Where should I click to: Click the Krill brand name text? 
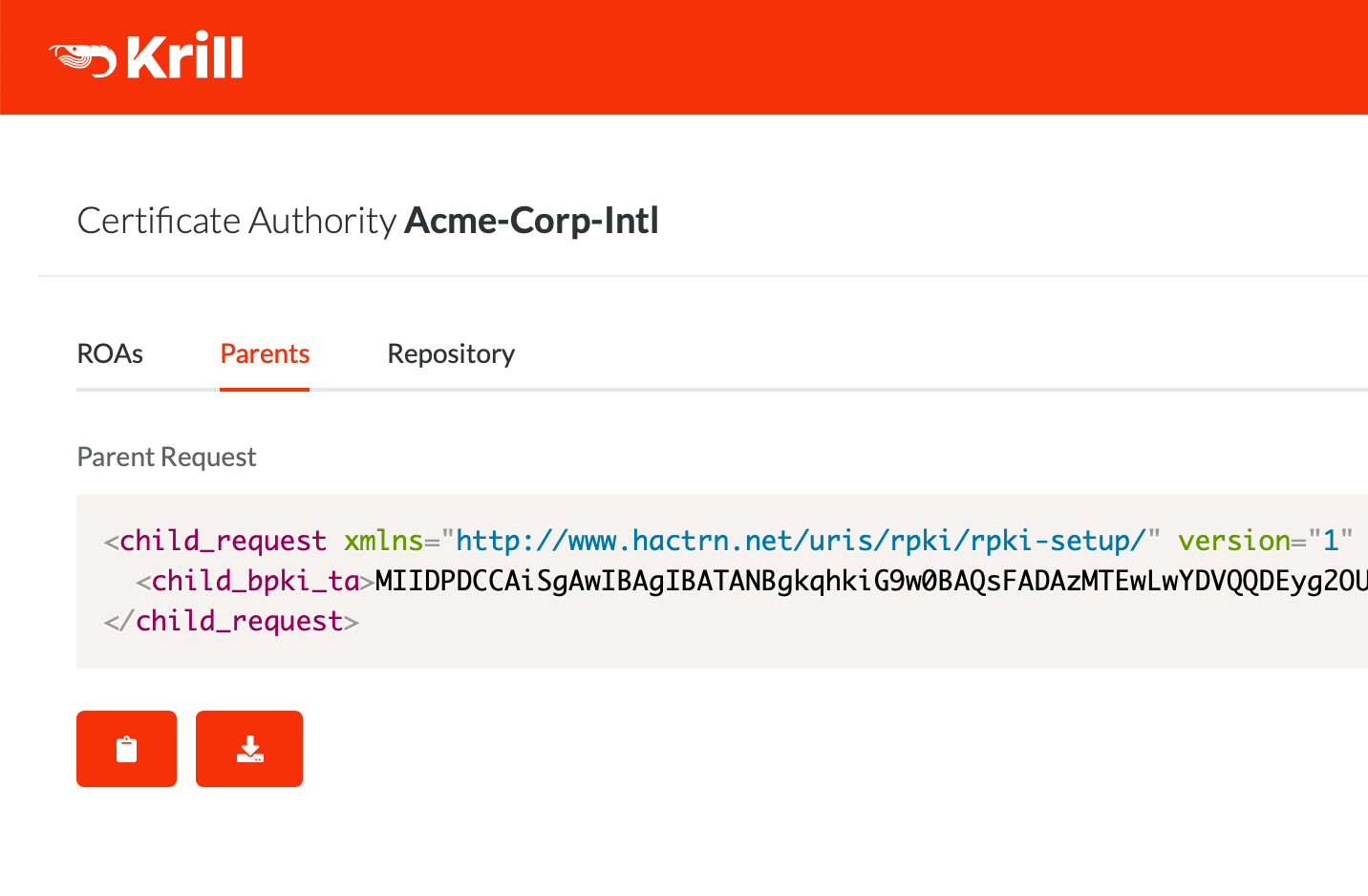pyautogui.click(x=185, y=56)
